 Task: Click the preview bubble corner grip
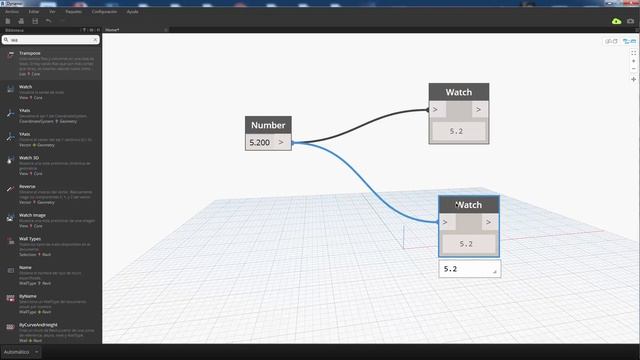[495, 272]
